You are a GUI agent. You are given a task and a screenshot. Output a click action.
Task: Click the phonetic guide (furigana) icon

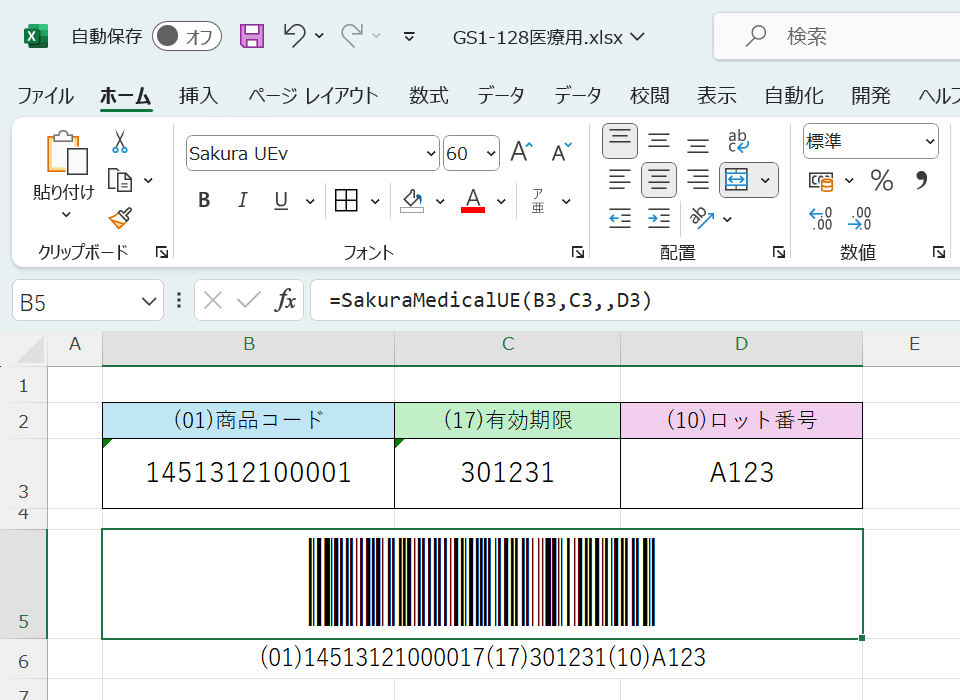[x=538, y=200]
